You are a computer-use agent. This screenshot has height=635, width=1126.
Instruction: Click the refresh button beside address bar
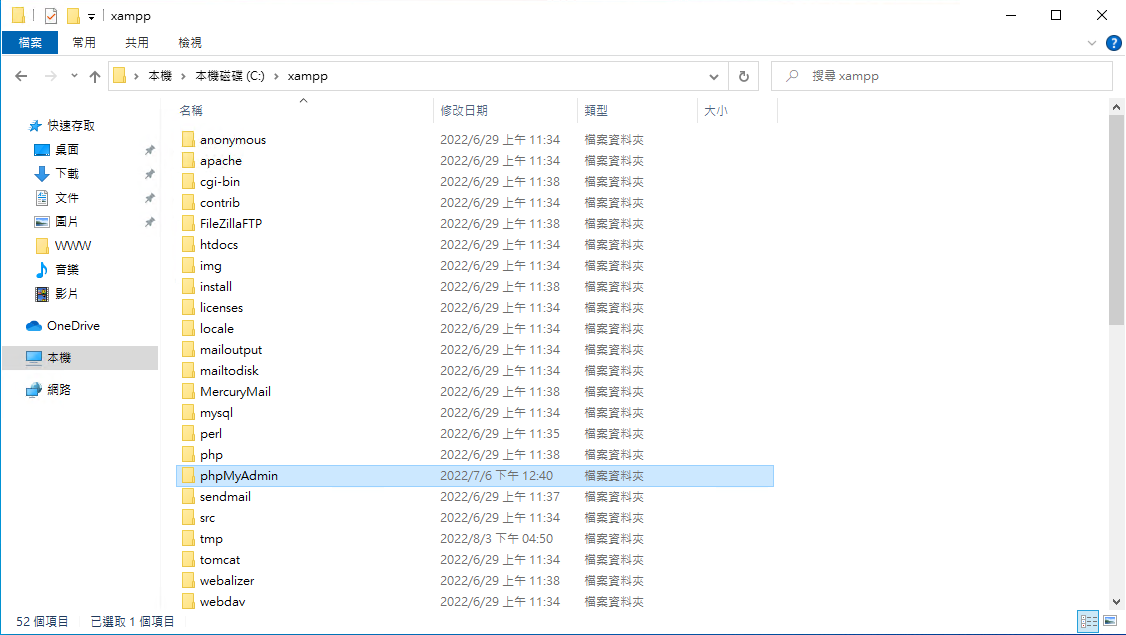point(743,76)
